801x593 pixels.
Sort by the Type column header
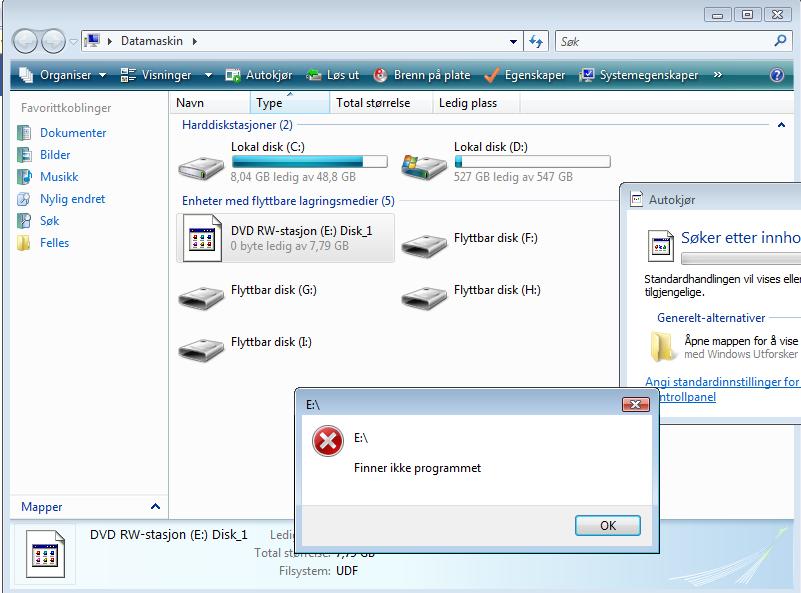290,103
